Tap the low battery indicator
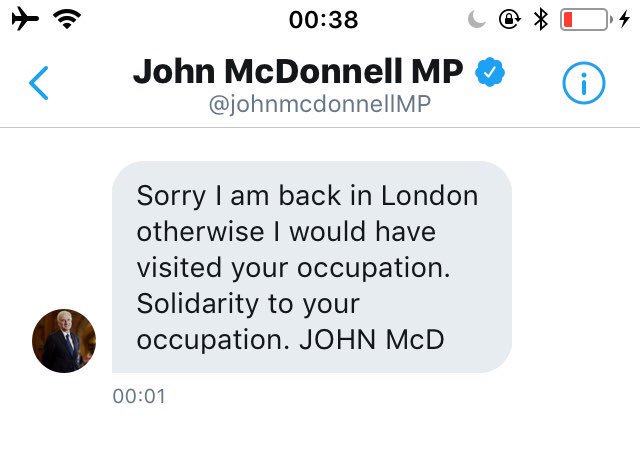 pos(584,18)
